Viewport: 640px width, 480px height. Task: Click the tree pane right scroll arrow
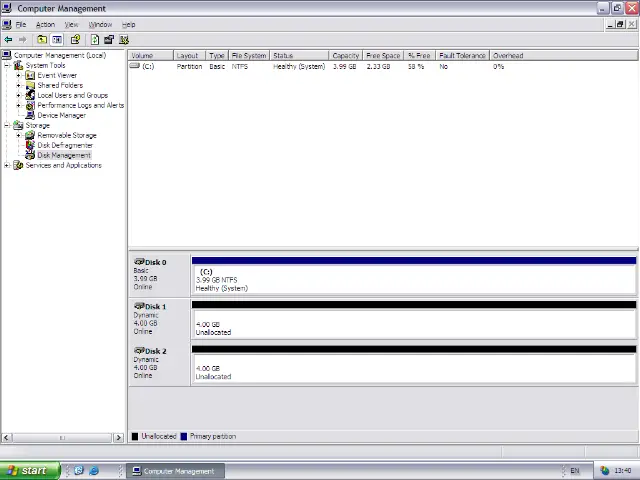pyautogui.click(x=118, y=438)
